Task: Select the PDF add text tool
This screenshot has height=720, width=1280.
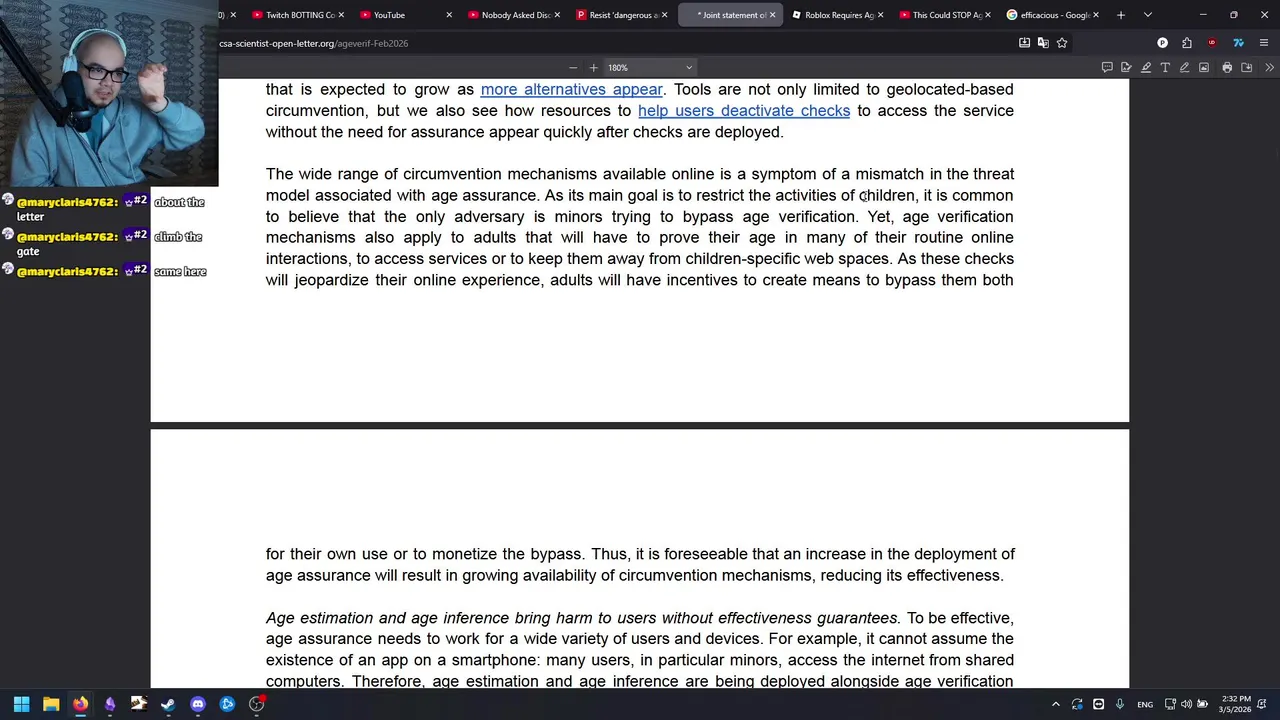Action: click(x=1165, y=68)
